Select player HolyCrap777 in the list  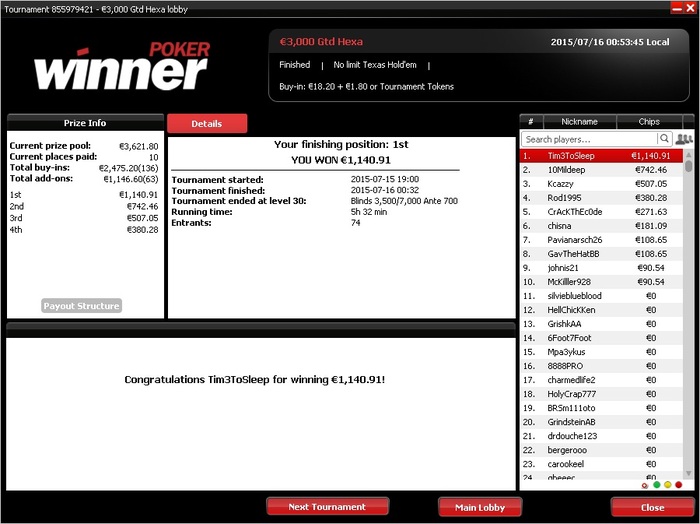601,394
